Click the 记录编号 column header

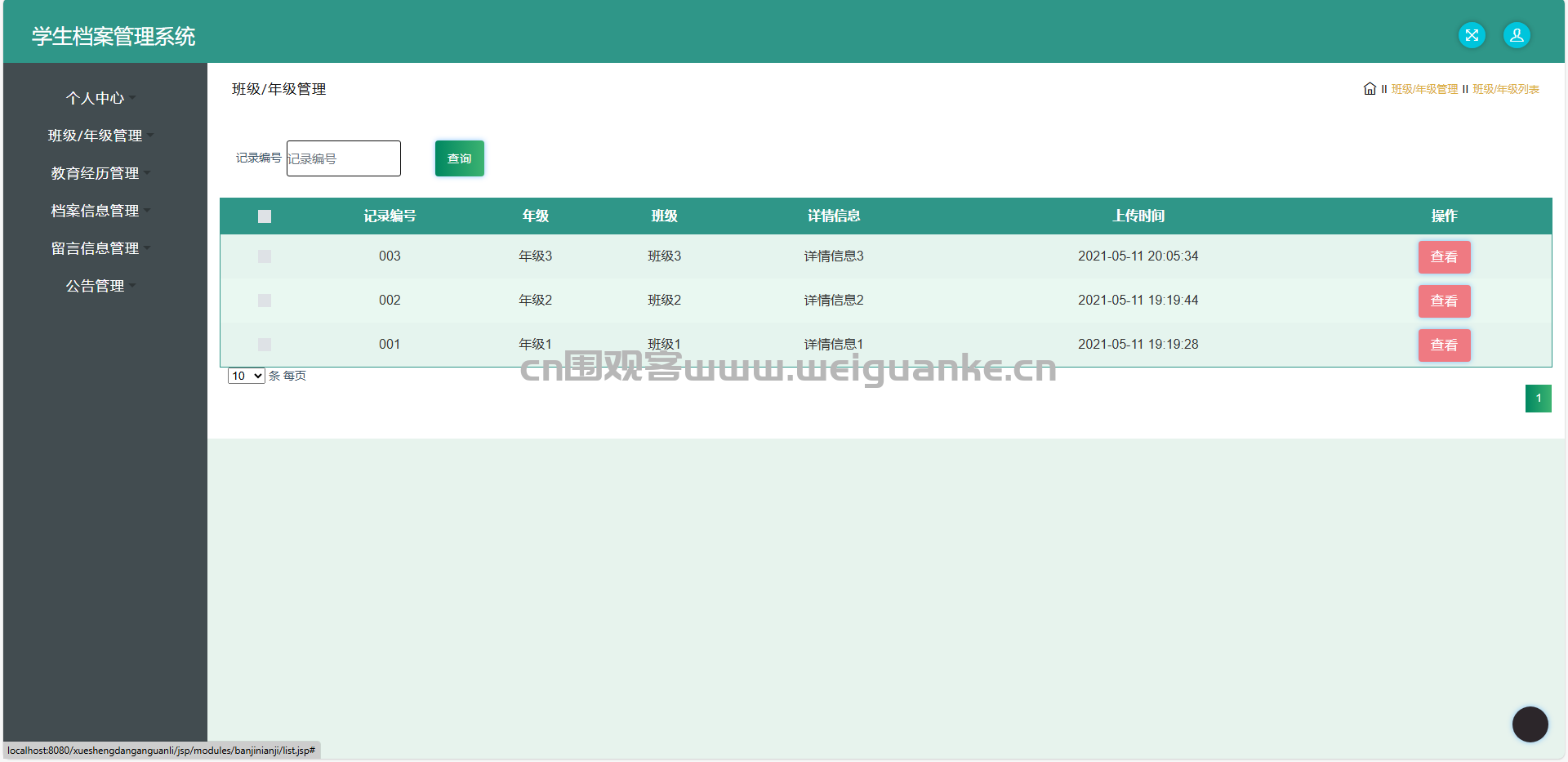[x=390, y=216]
